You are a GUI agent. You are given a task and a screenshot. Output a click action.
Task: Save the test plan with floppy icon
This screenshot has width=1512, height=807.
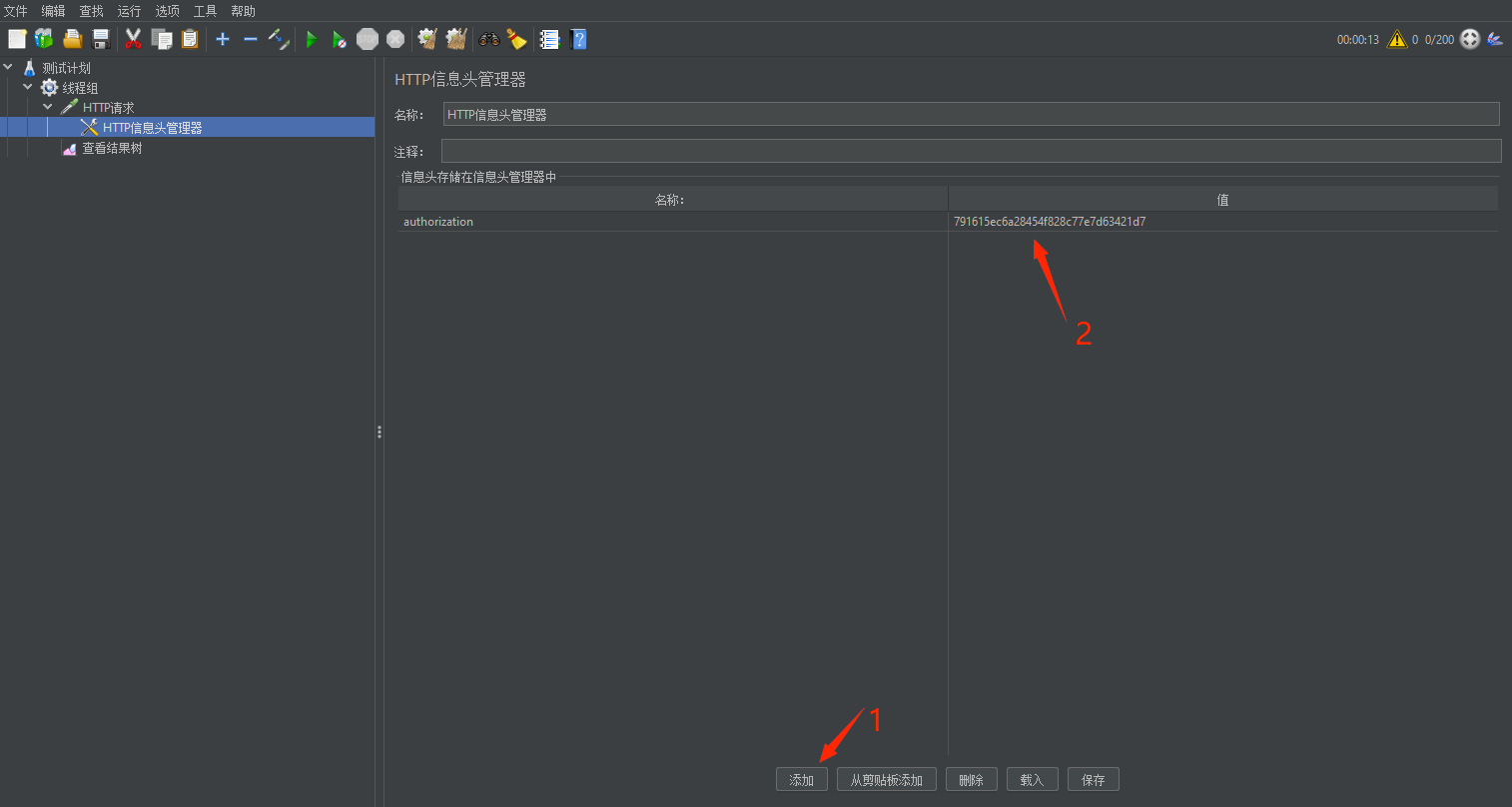click(101, 39)
